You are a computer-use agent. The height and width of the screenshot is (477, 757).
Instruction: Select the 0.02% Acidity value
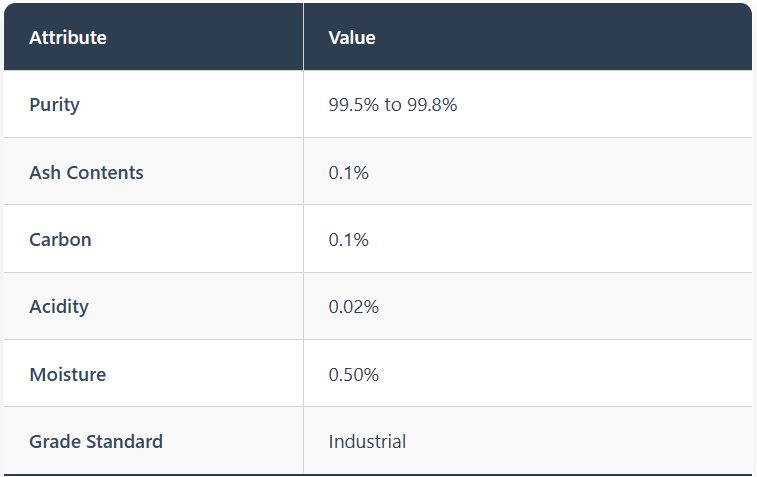coord(353,307)
